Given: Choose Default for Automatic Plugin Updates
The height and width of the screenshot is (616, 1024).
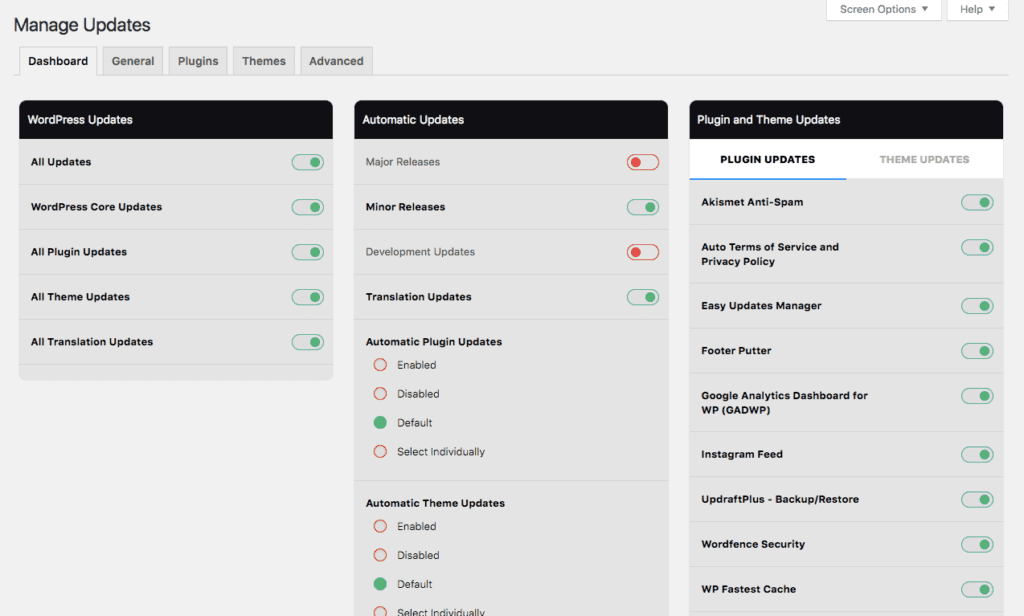Looking at the screenshot, I should coord(380,423).
